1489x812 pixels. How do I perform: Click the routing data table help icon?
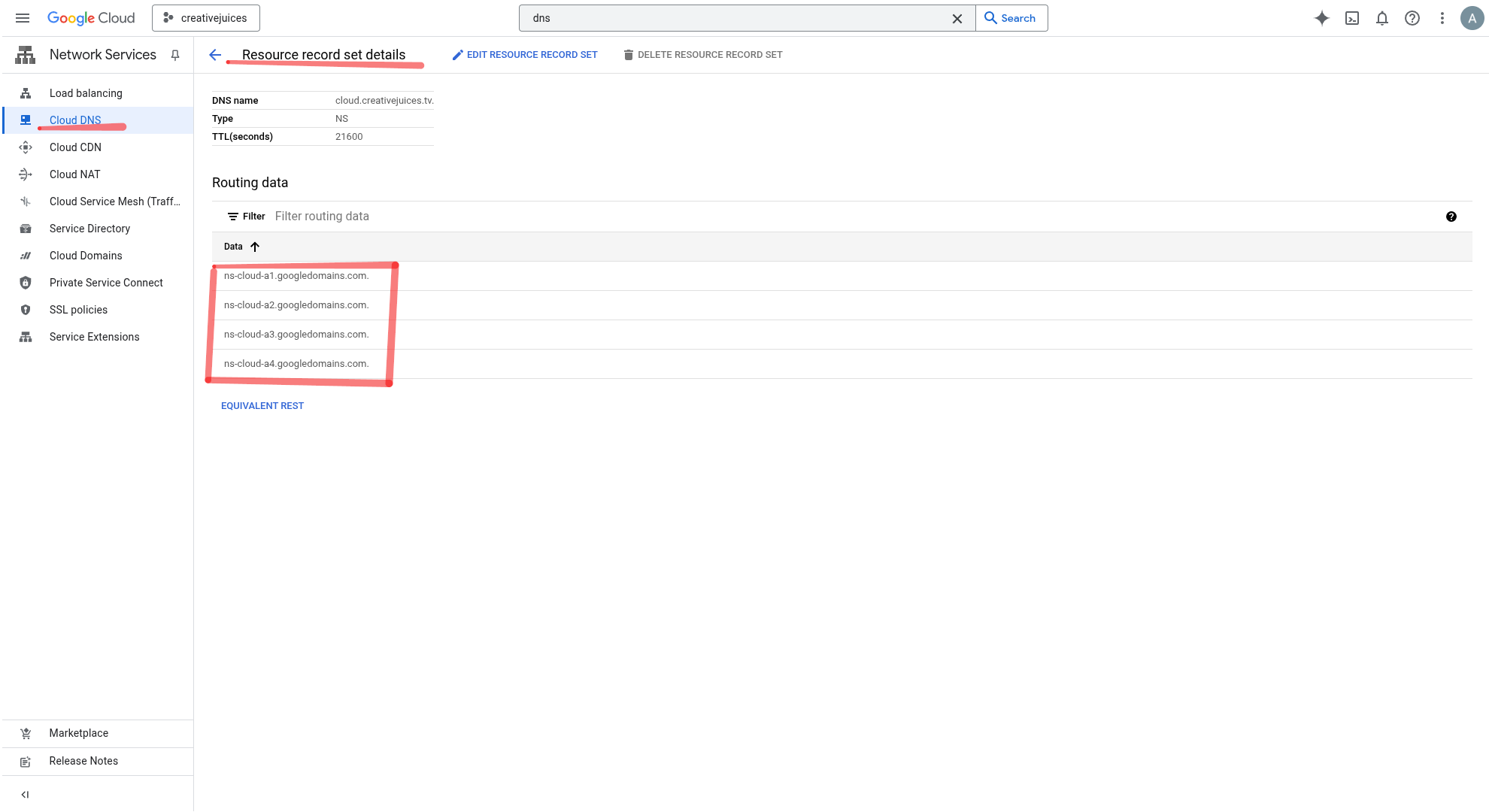pos(1451,217)
